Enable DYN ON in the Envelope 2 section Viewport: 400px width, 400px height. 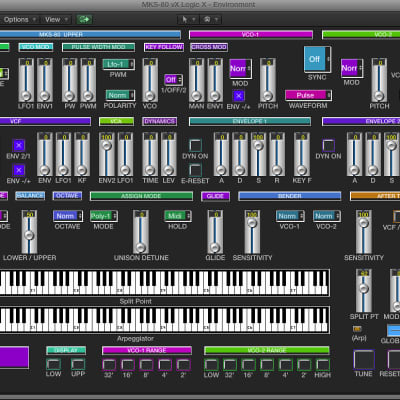coord(328,145)
